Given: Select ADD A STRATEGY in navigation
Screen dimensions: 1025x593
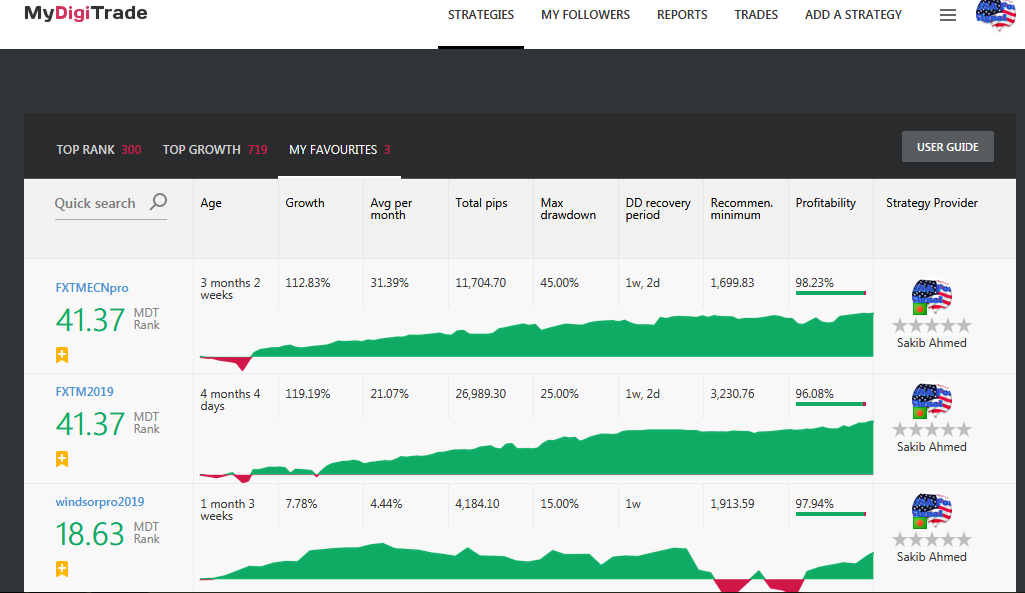Looking at the screenshot, I should (853, 14).
